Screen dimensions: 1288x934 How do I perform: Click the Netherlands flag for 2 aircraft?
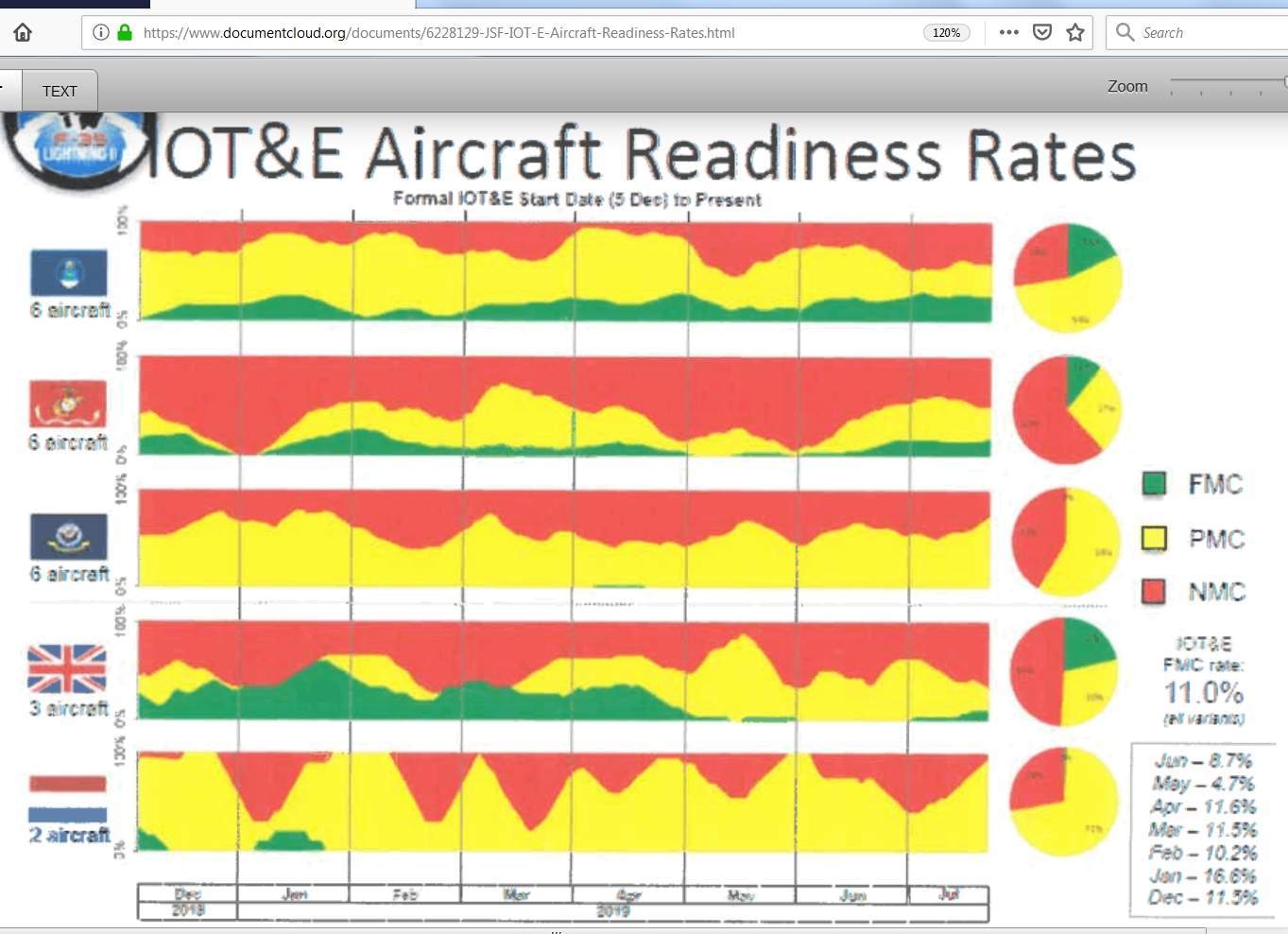pyautogui.click(x=67, y=799)
